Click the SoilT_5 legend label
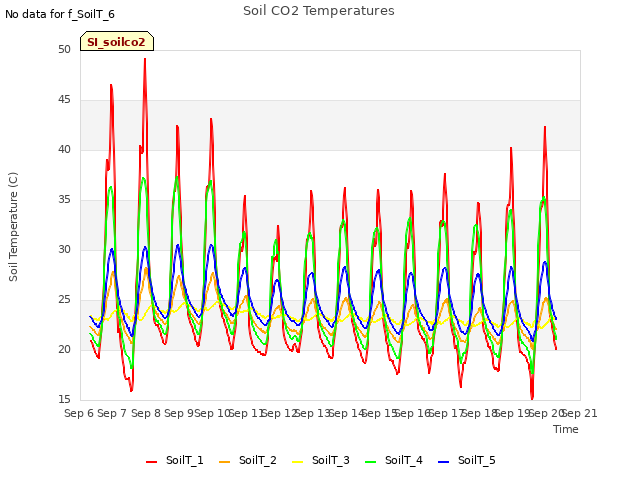 pos(476,460)
